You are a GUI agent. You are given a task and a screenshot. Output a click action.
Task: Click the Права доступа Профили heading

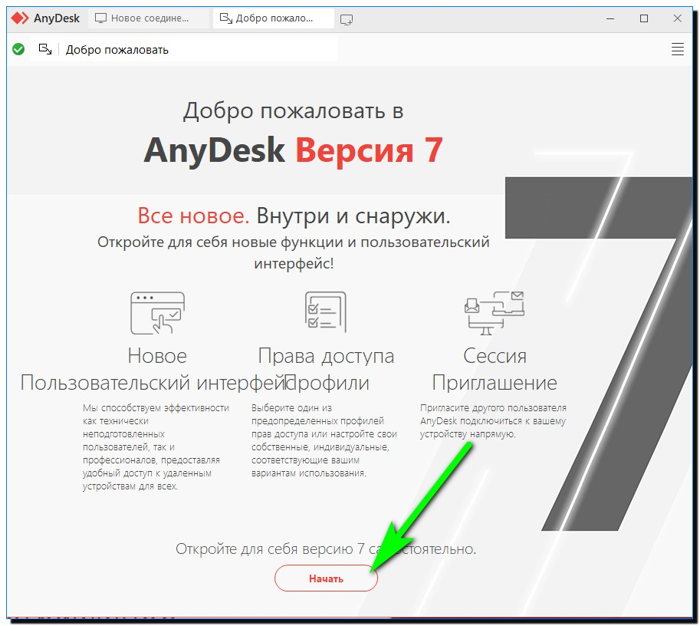[x=326, y=369]
